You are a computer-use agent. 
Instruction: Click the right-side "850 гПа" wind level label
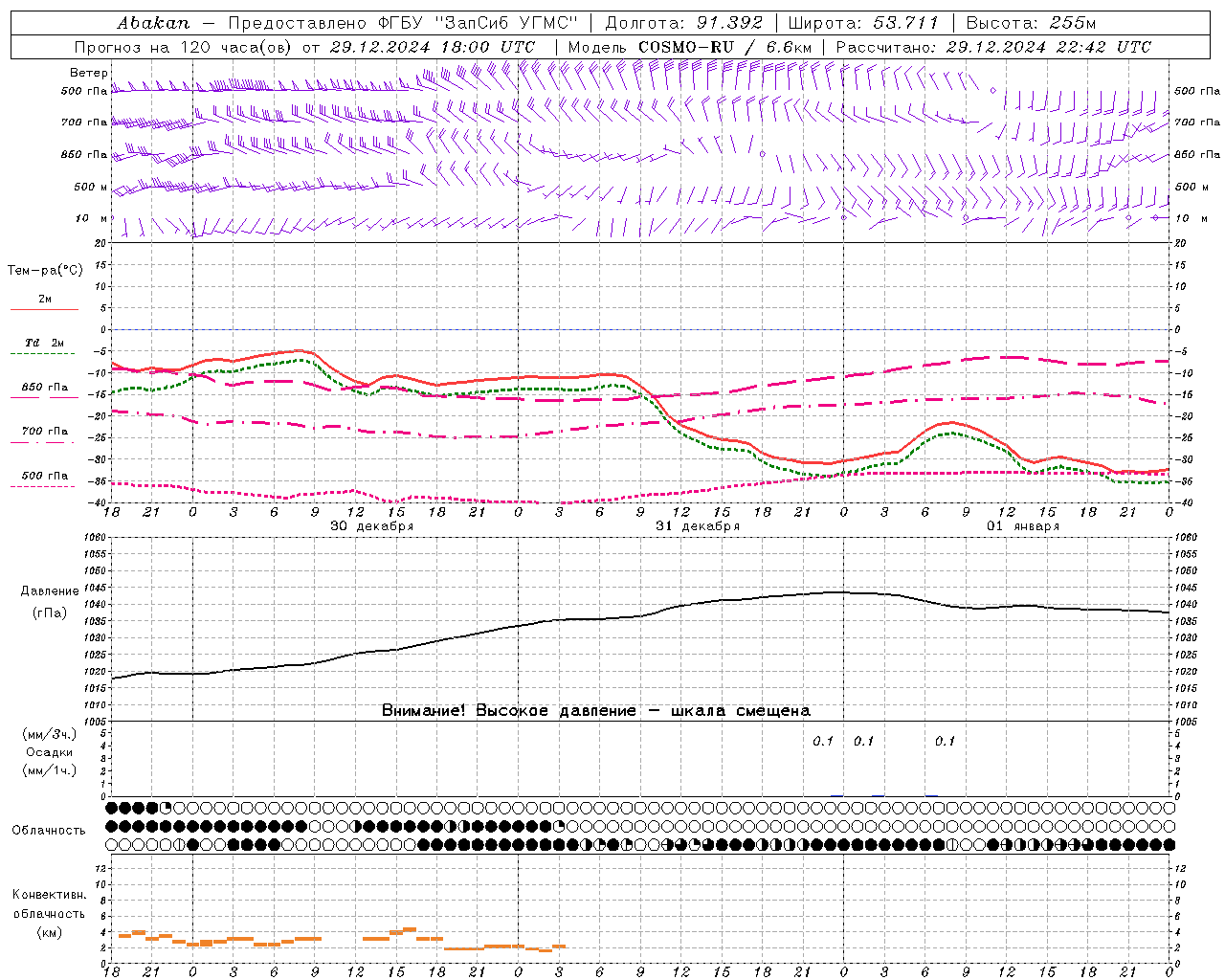1197,154
